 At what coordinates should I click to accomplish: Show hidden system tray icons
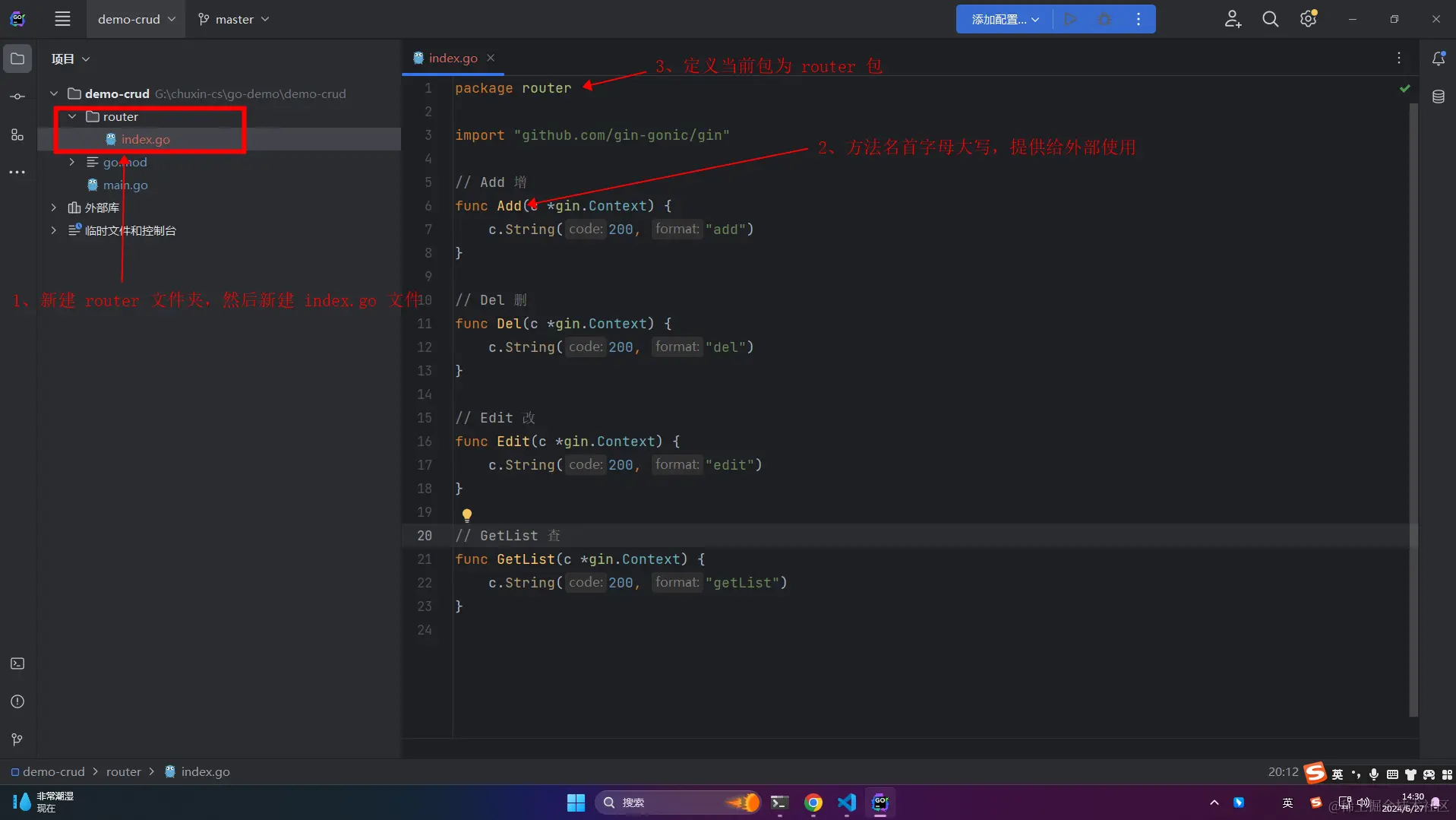(1214, 803)
